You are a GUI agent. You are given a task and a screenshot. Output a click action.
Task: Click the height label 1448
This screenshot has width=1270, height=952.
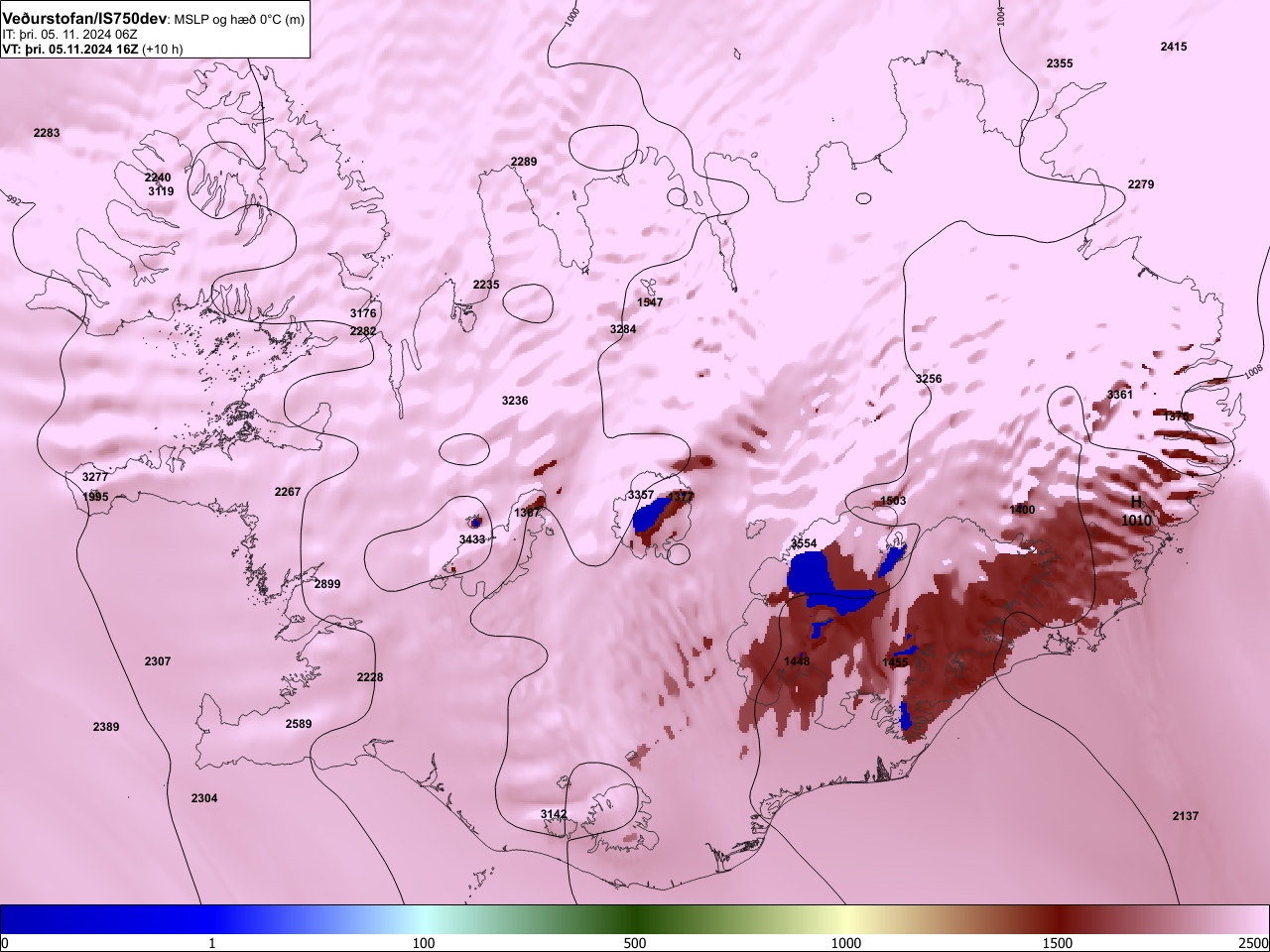[797, 661]
